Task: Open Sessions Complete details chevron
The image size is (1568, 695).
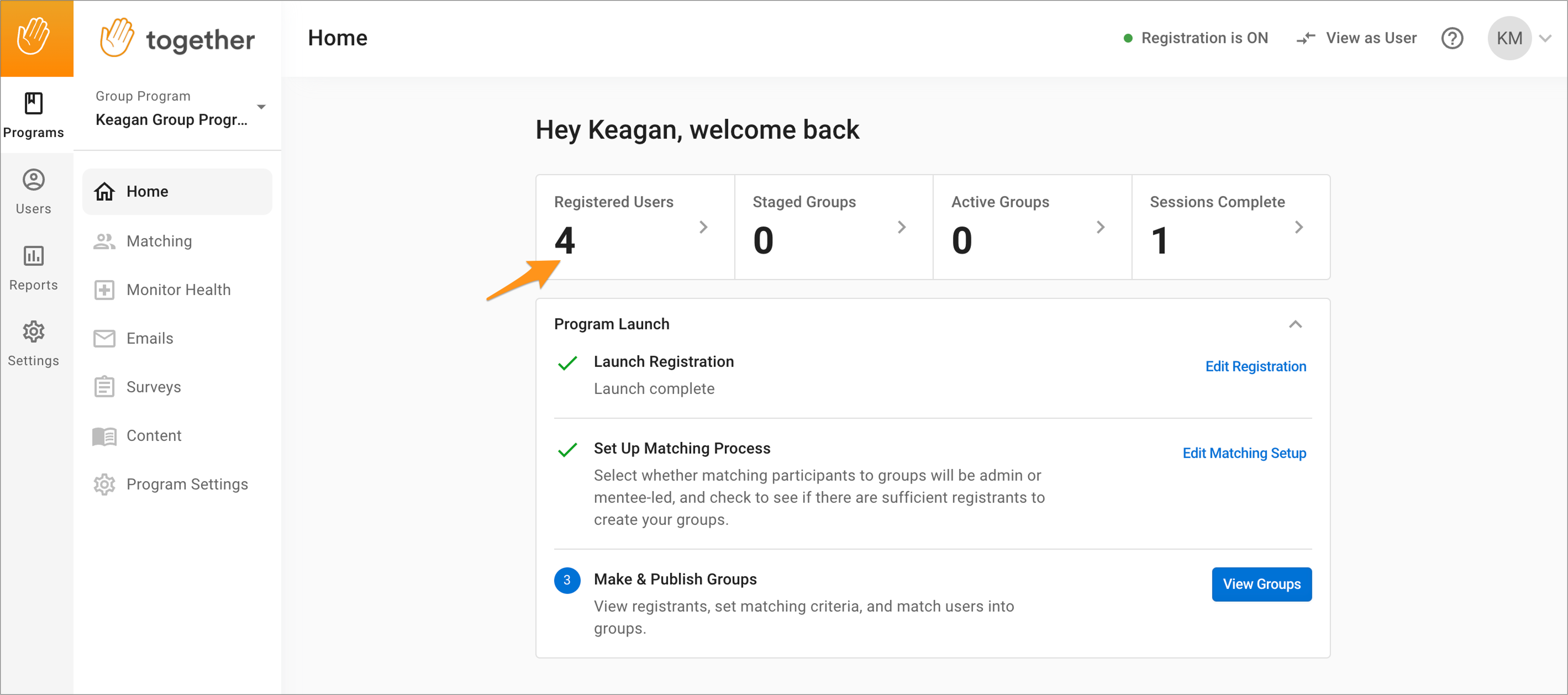Action: pos(1298,227)
